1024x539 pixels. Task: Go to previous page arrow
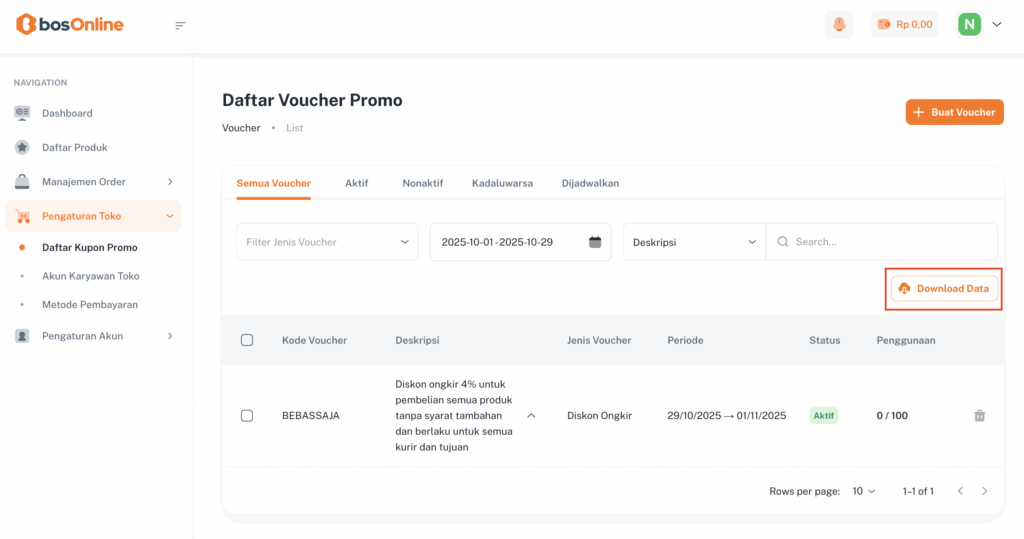tap(960, 491)
